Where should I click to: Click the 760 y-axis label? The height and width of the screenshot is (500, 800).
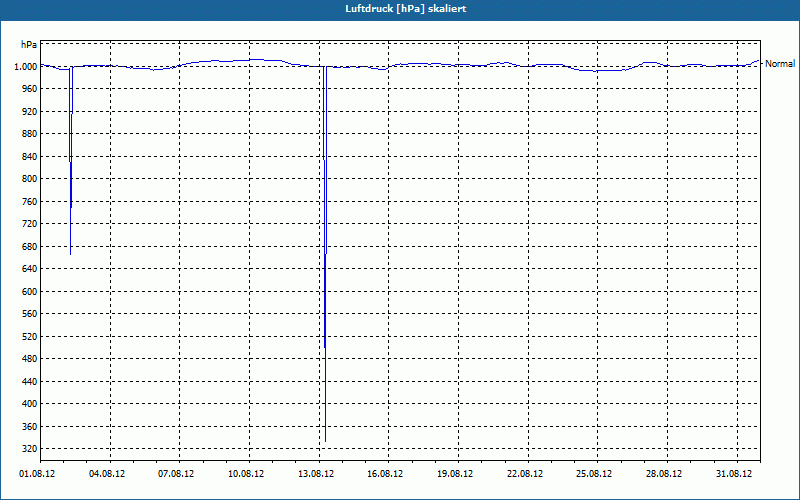click(29, 201)
